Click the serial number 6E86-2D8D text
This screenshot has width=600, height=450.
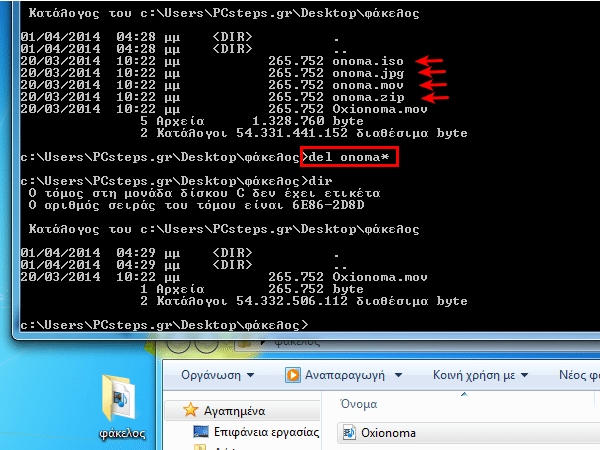328,205
